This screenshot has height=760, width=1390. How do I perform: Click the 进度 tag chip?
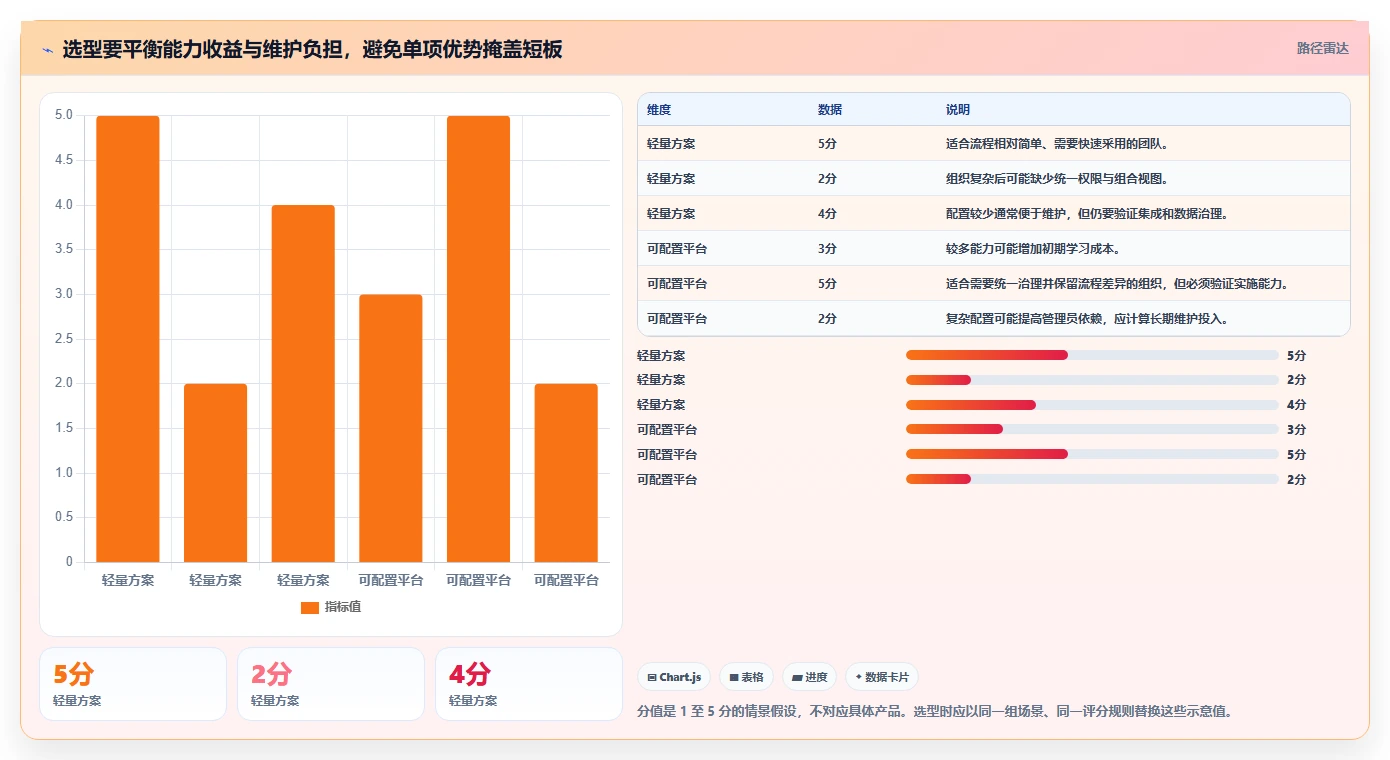[809, 677]
